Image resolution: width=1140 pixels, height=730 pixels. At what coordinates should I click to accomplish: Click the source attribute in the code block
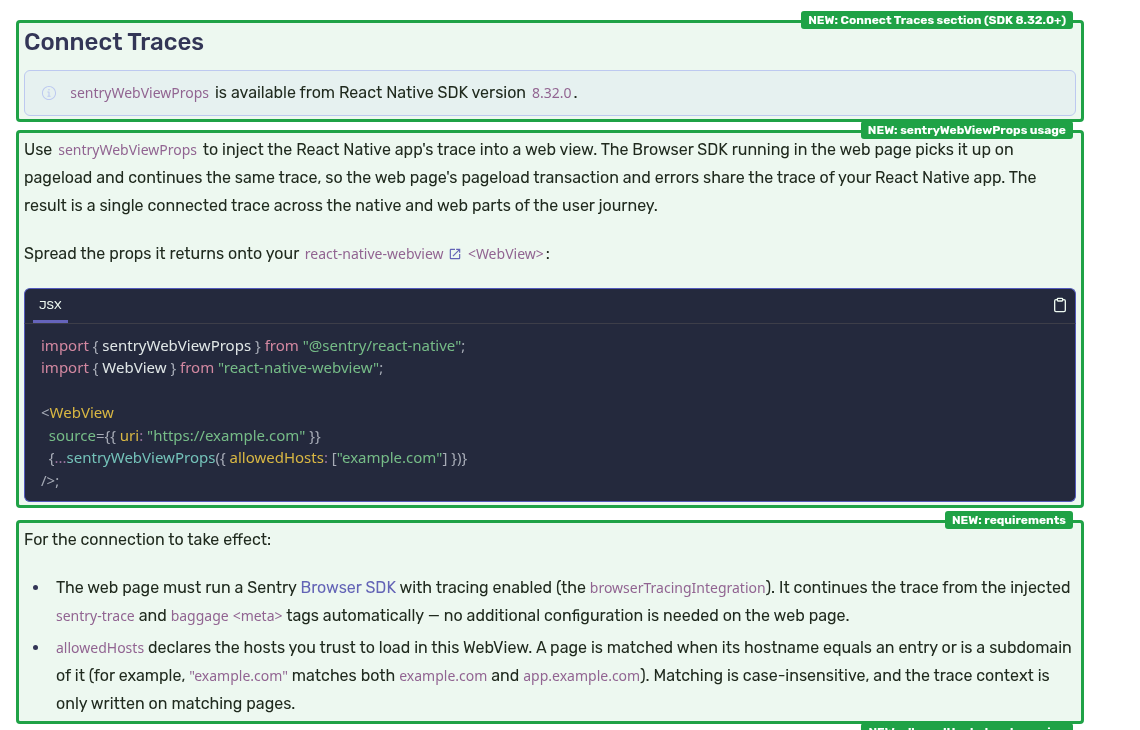(x=72, y=436)
